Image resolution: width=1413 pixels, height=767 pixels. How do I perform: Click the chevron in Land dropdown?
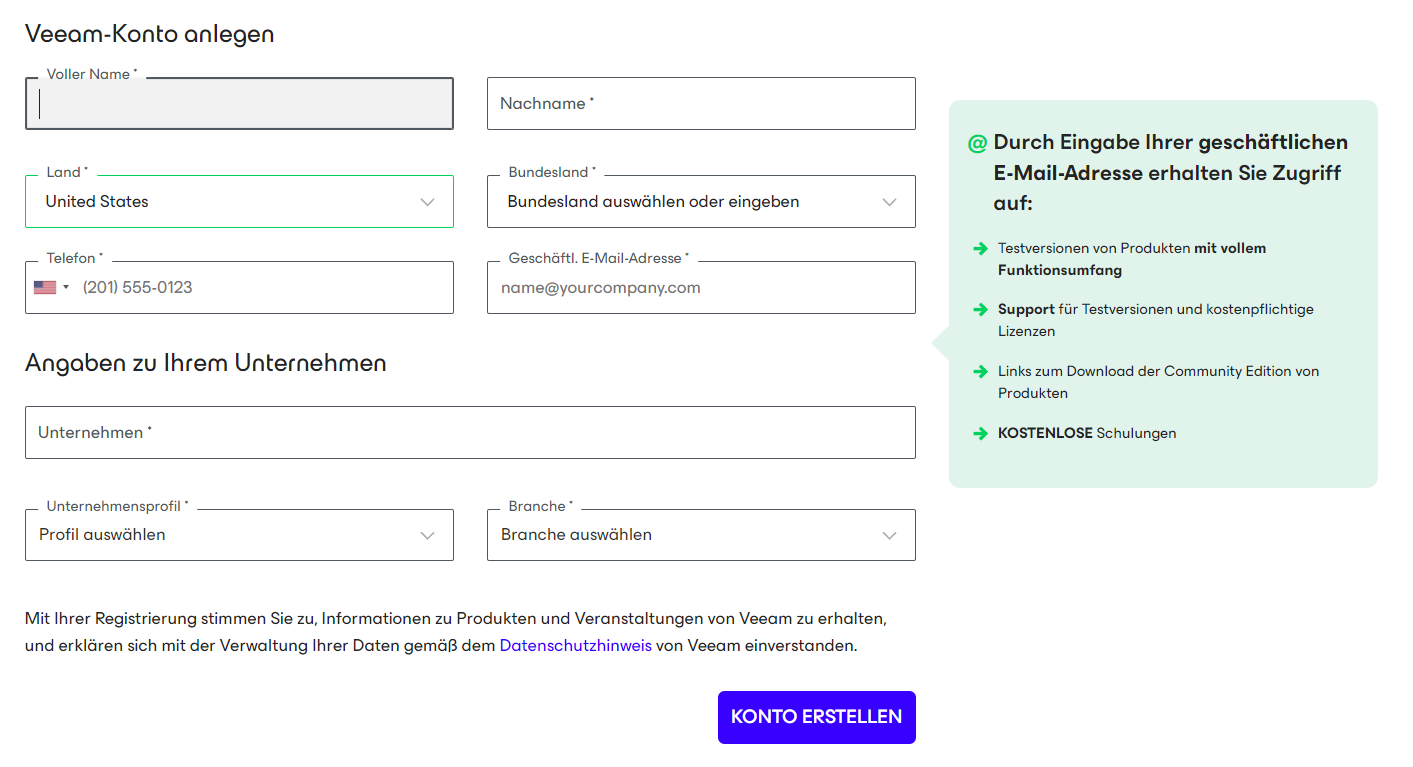pyautogui.click(x=428, y=202)
